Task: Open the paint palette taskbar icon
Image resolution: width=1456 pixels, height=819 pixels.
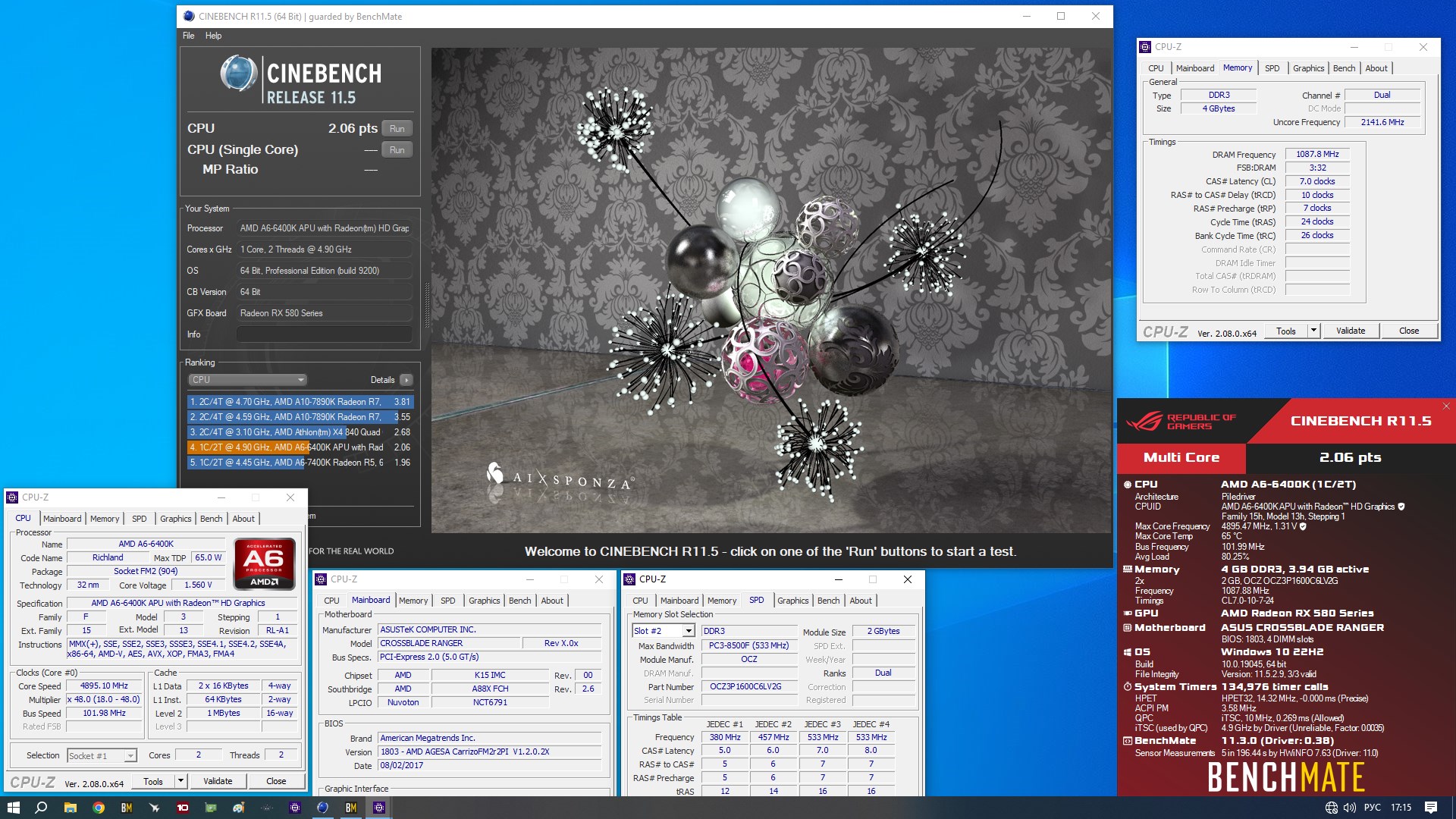Action: pyautogui.click(x=239, y=808)
